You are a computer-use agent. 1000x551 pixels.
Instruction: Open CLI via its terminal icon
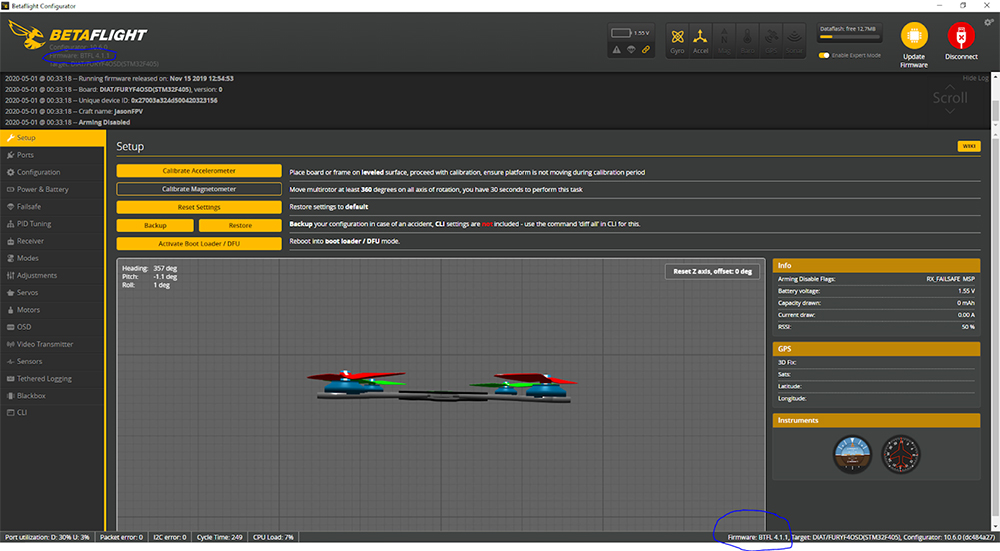point(11,413)
